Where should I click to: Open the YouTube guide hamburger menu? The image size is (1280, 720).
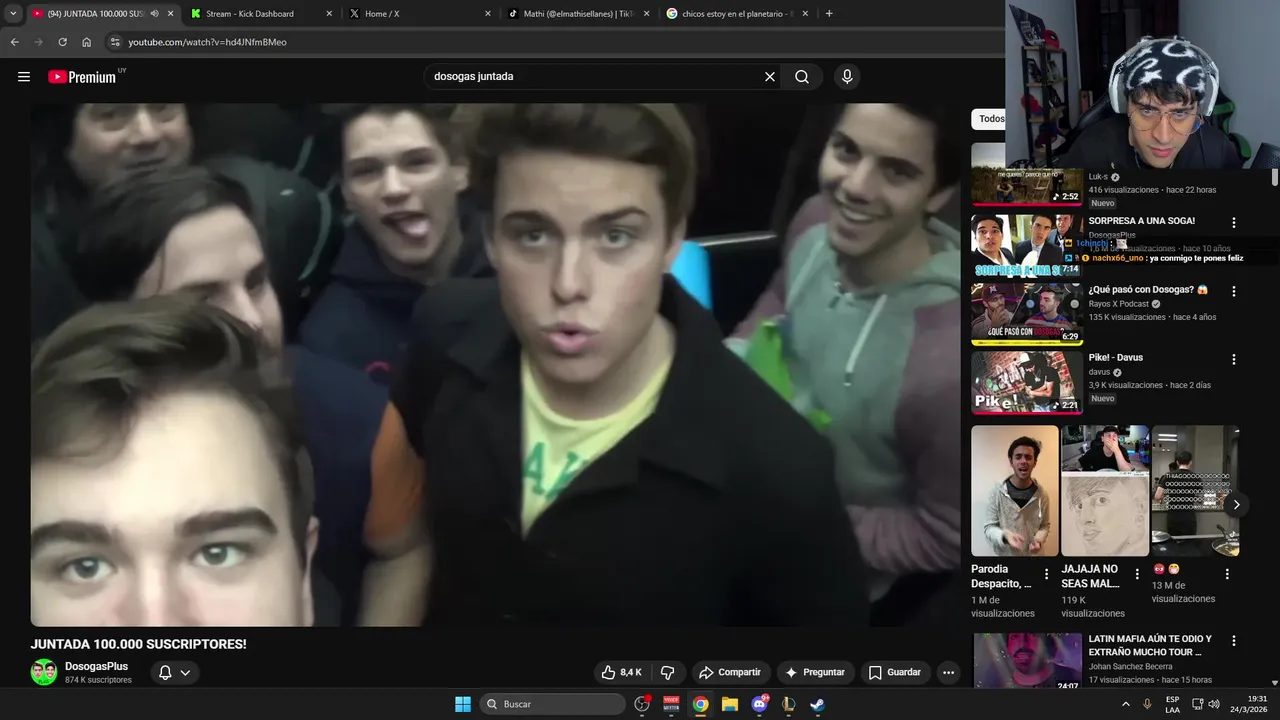(24, 77)
